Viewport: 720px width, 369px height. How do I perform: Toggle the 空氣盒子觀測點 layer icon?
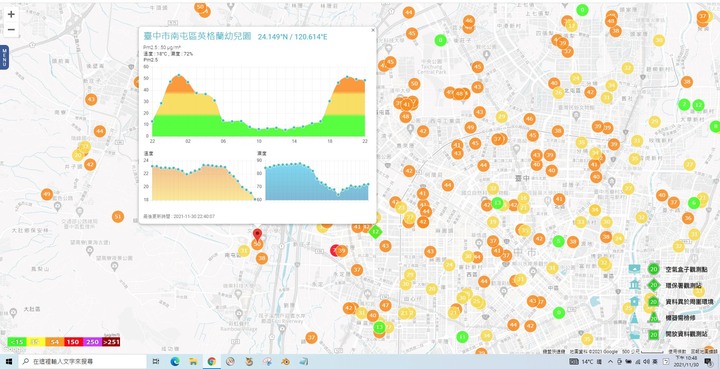[635, 269]
